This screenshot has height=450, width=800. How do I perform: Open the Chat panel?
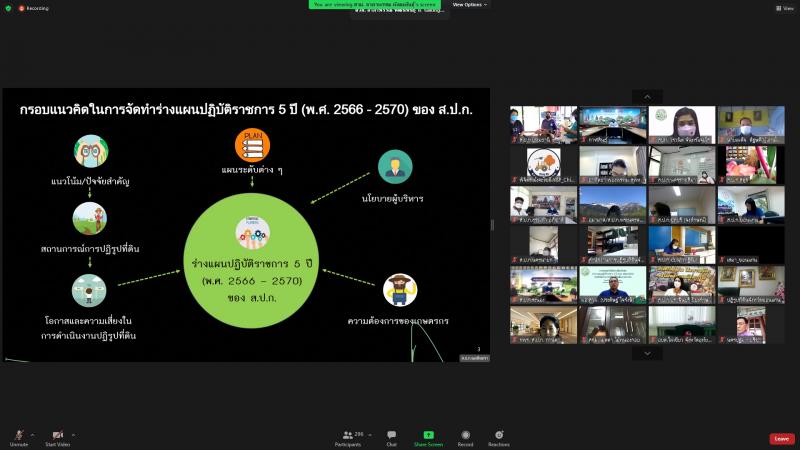click(x=391, y=437)
